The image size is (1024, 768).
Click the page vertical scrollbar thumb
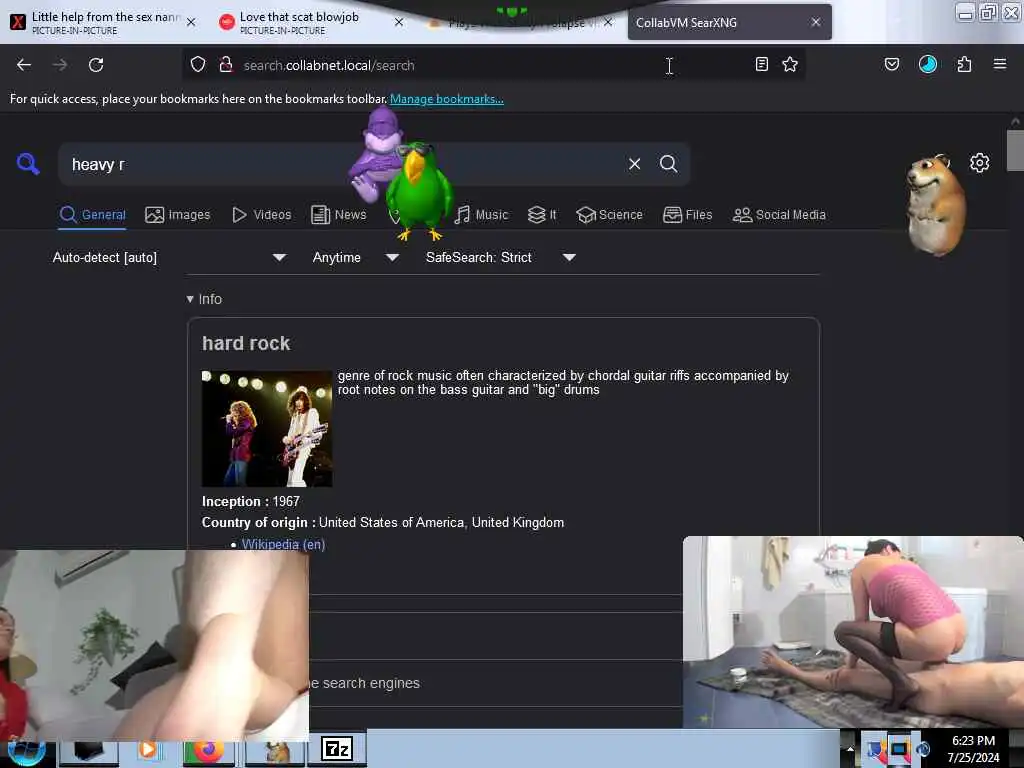(x=1015, y=150)
